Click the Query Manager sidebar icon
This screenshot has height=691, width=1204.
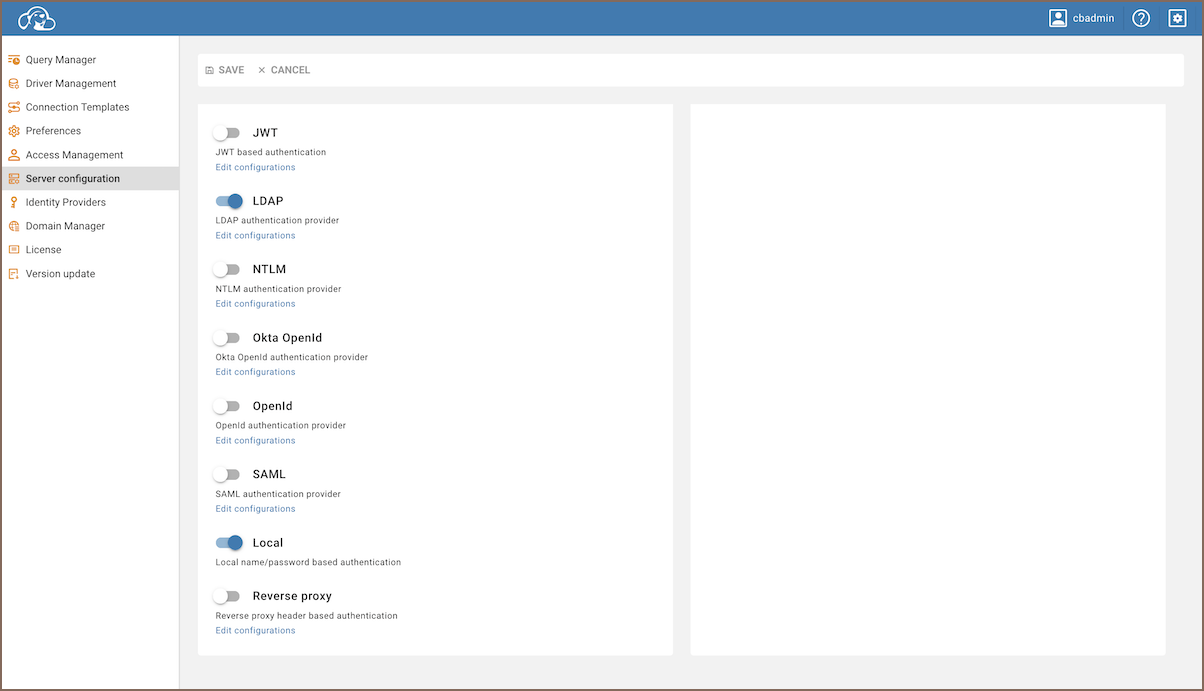[x=14, y=60]
